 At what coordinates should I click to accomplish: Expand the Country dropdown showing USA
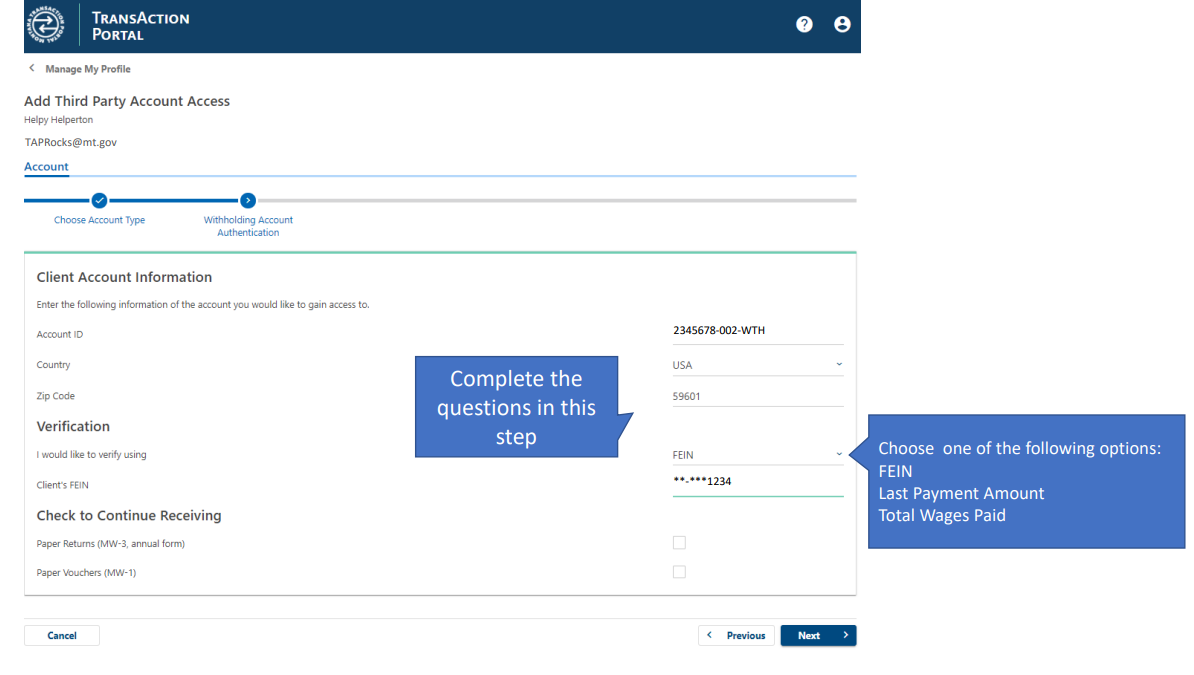tap(838, 365)
